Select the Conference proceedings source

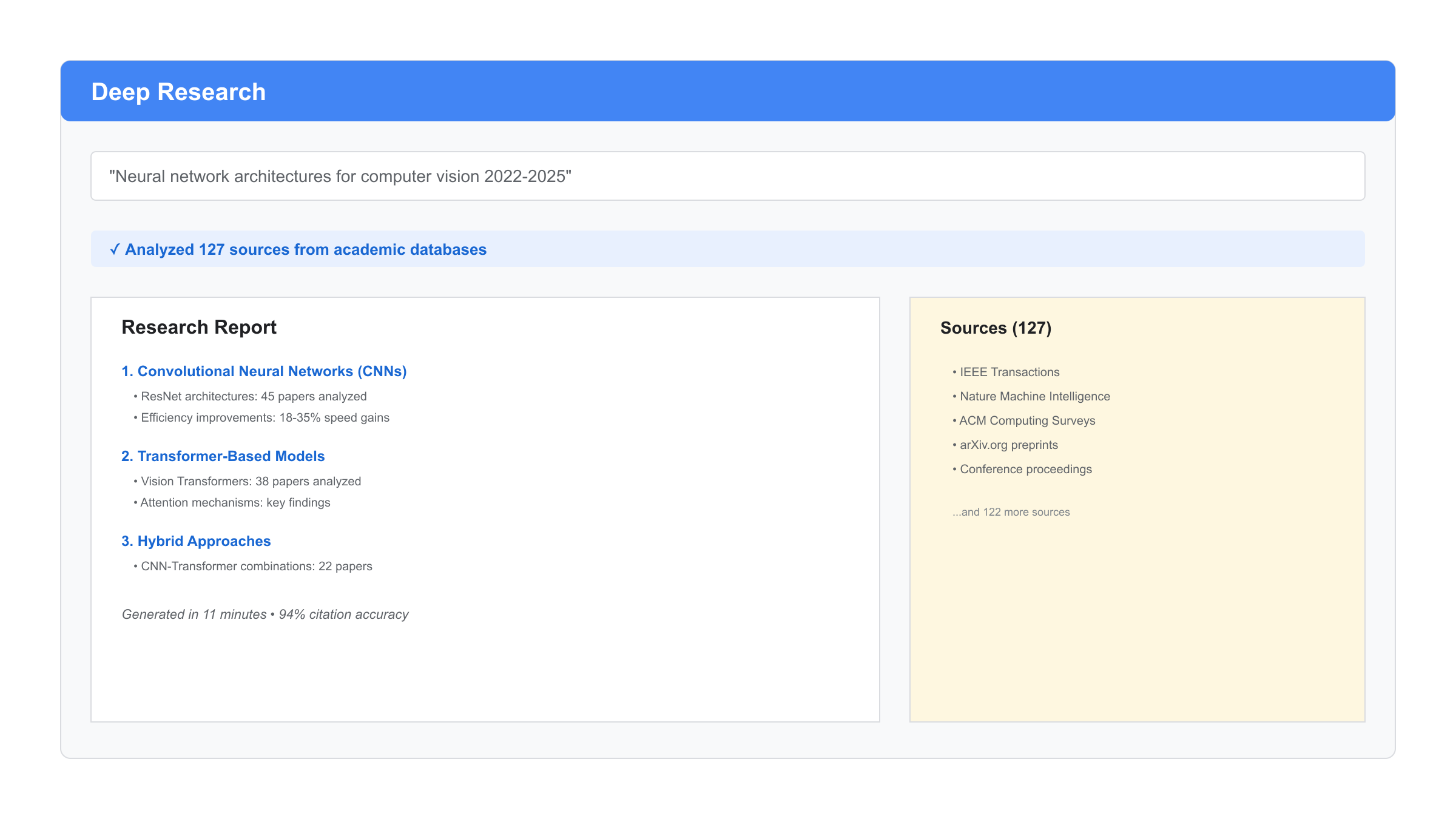click(x=1025, y=469)
